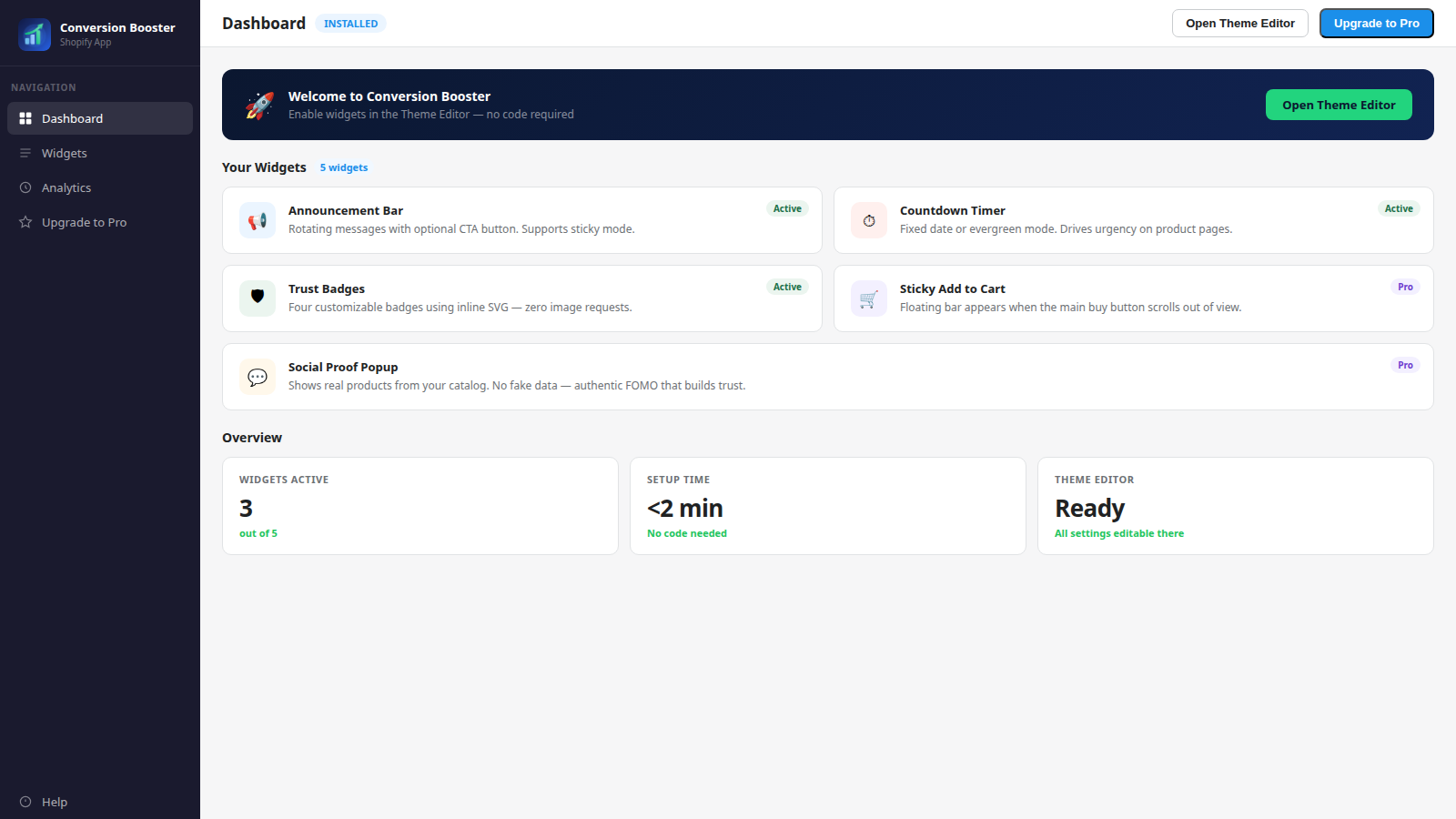Click the Active badge on Countdown Timer

point(1399,208)
